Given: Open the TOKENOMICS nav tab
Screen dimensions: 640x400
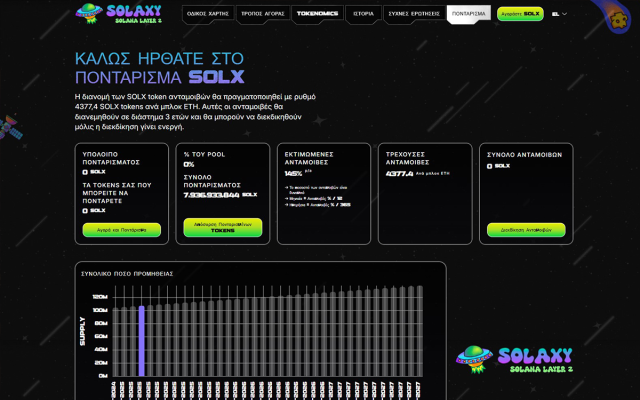Looking at the screenshot, I should [317, 14].
